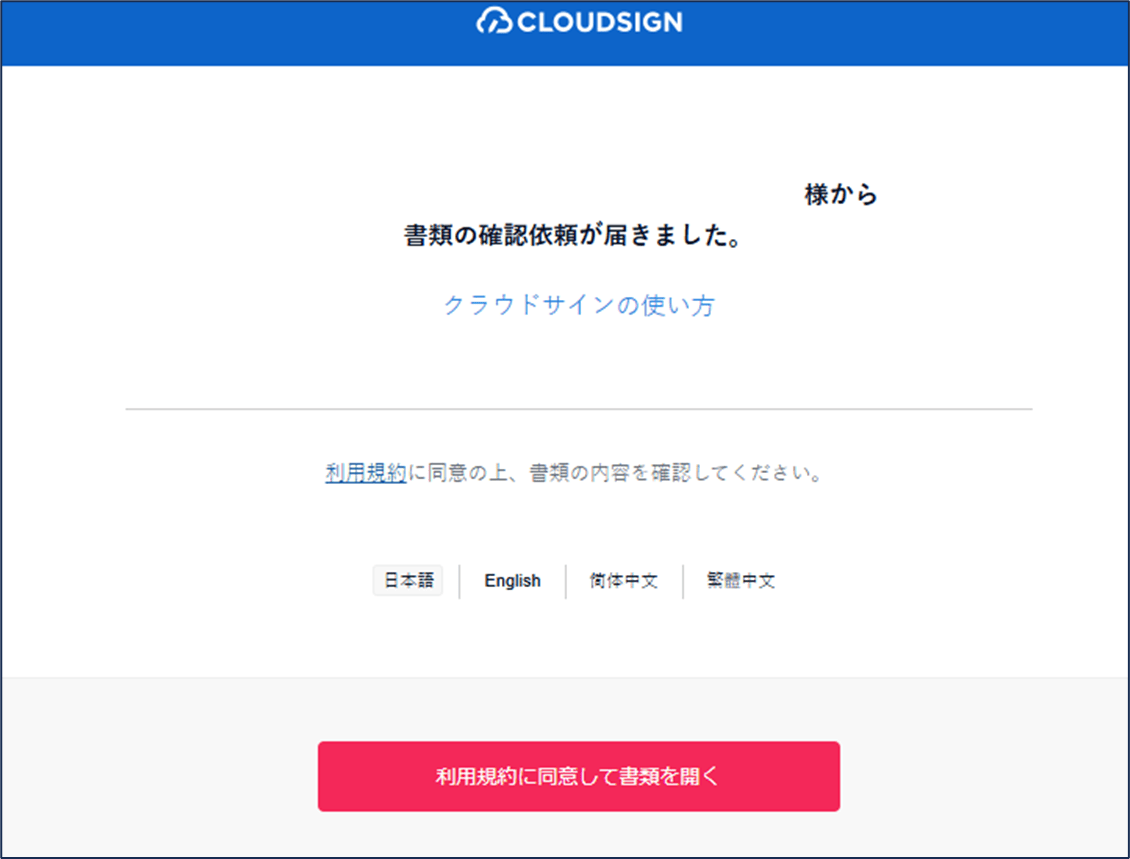The width and height of the screenshot is (1130, 859).
Task: Toggle the highlighted 日本語 language selection
Action: (x=408, y=580)
